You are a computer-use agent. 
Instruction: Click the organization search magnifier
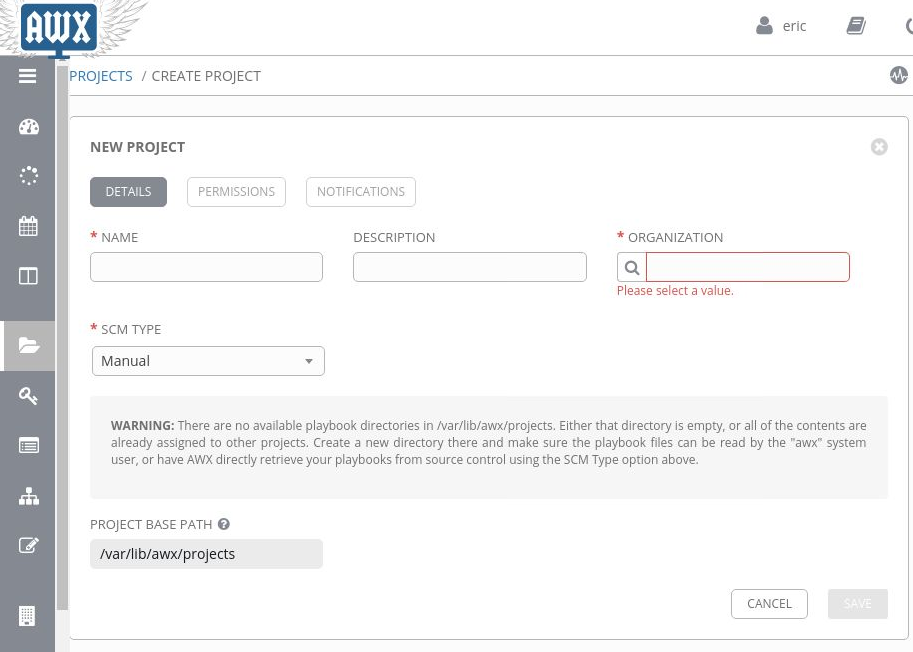tap(632, 267)
